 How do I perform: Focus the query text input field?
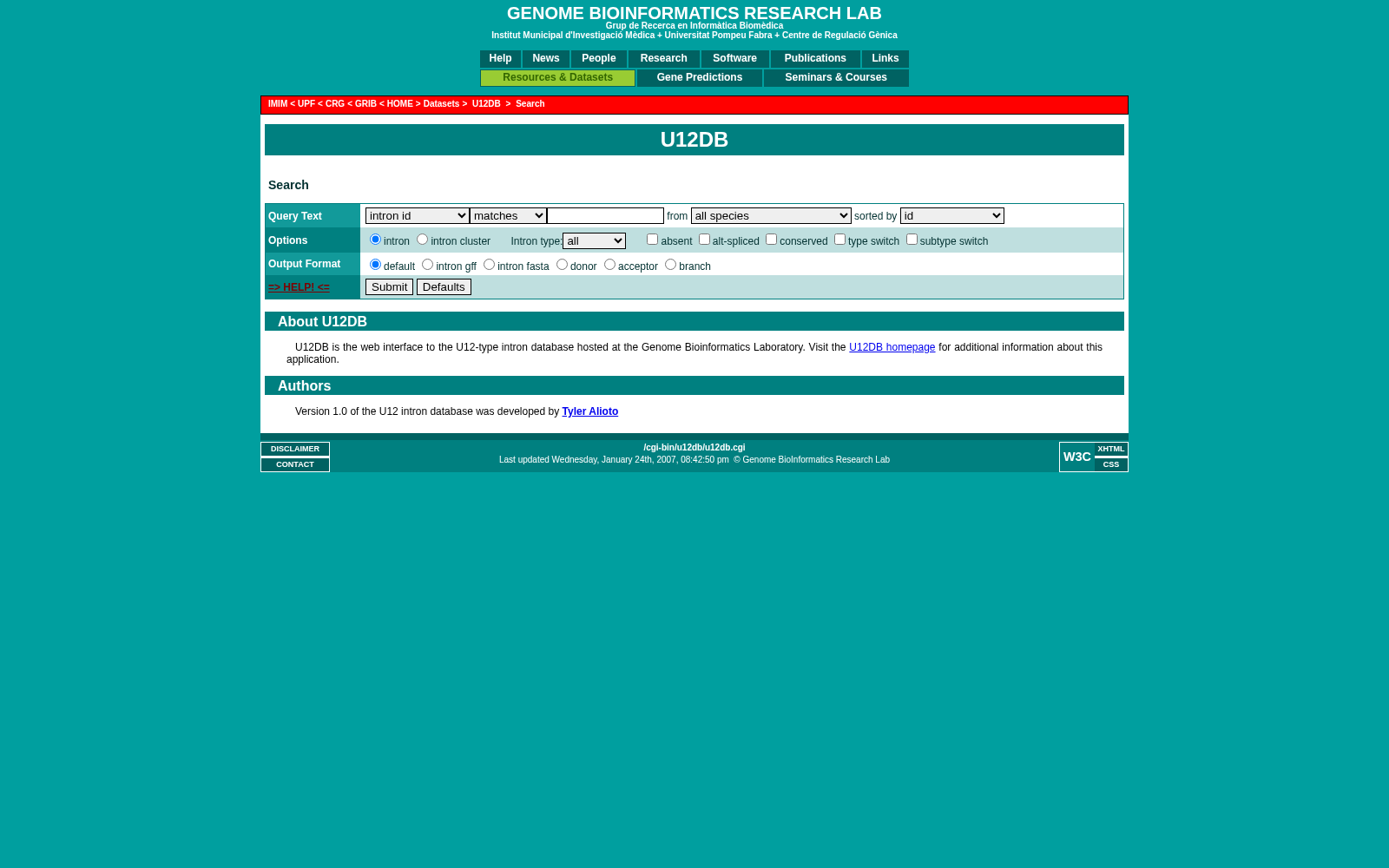tap(605, 216)
